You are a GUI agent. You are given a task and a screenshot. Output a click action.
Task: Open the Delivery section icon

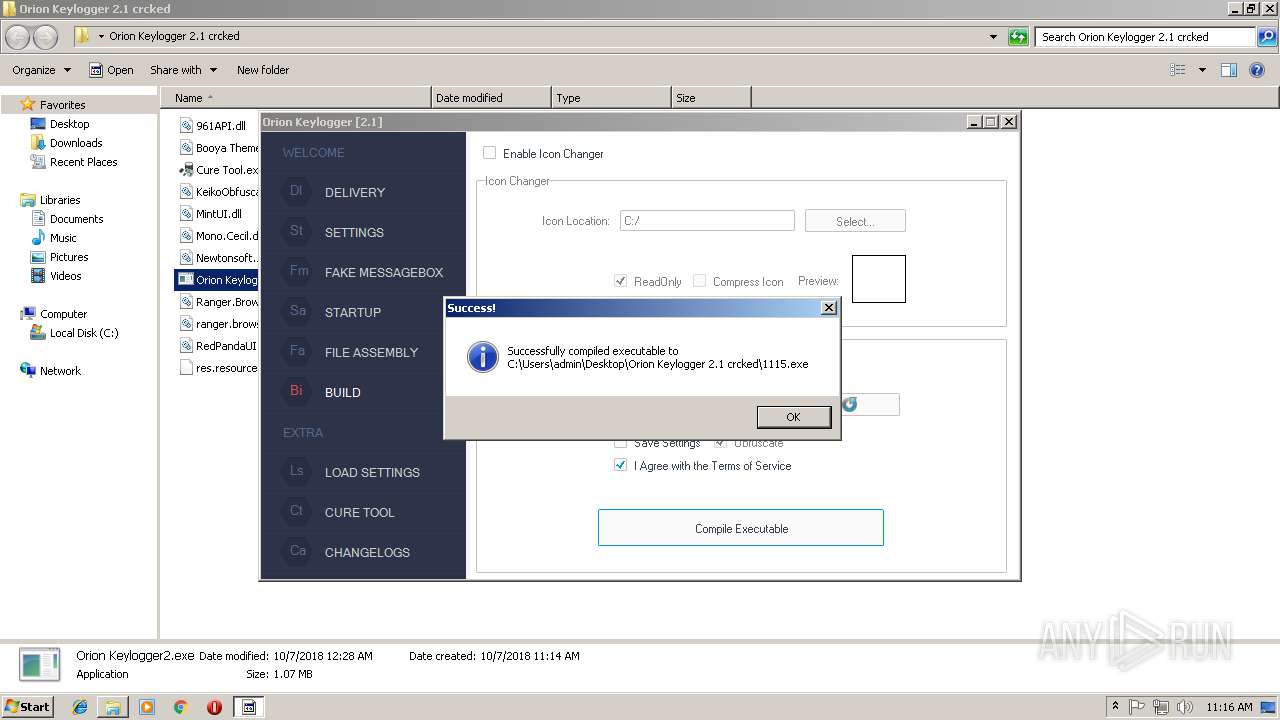click(296, 191)
